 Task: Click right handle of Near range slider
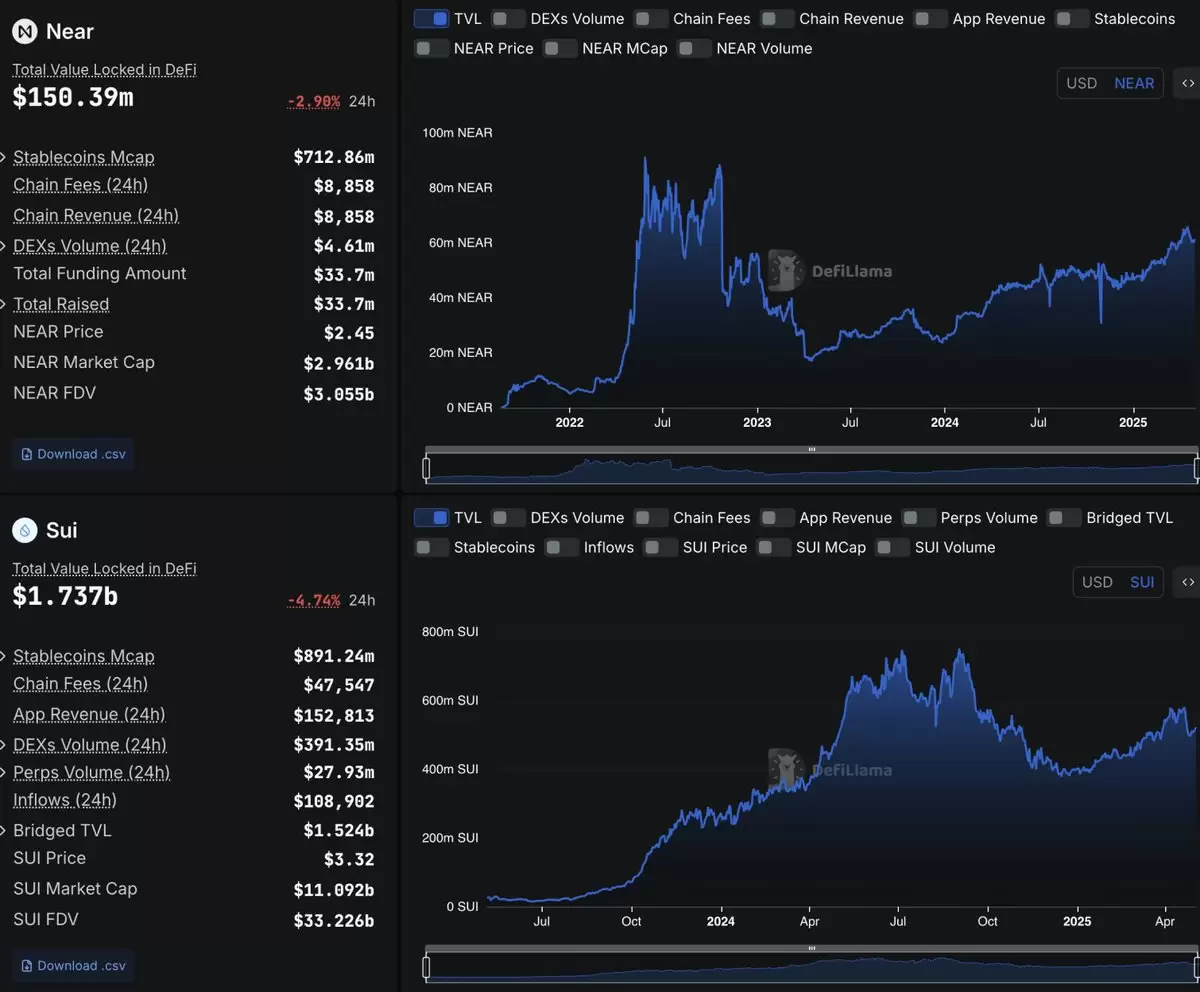1197,468
